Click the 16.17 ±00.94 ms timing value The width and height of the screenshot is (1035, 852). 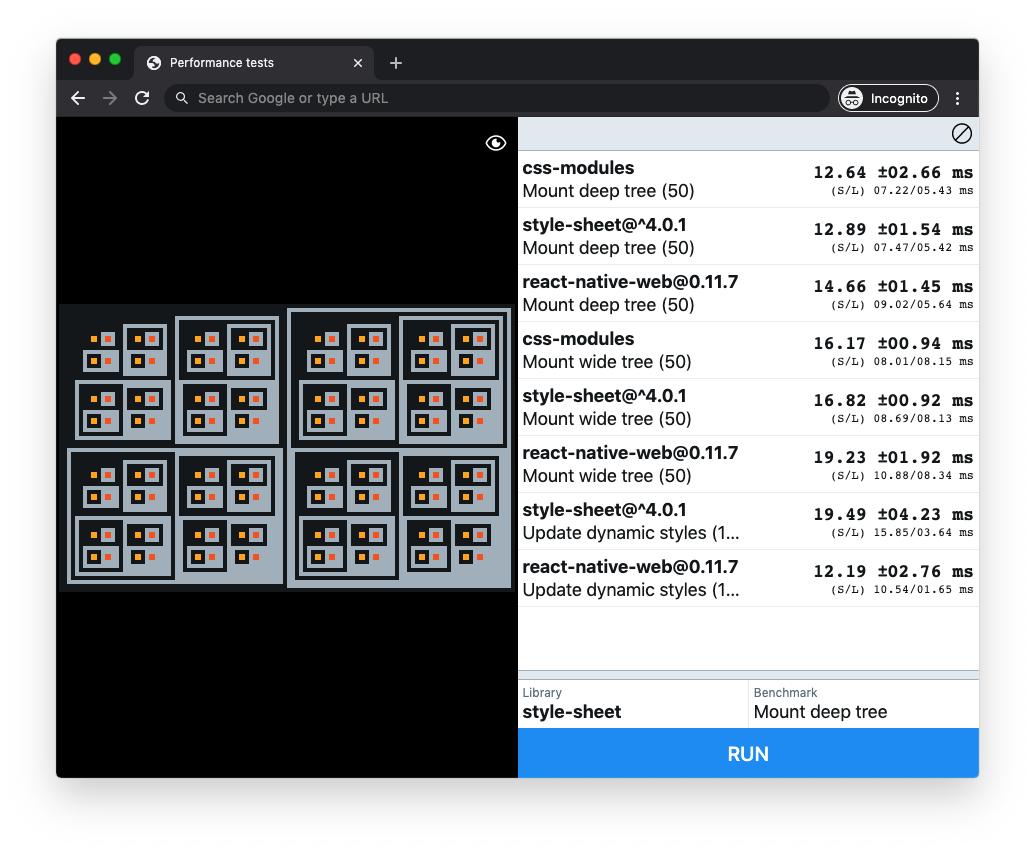[893, 343]
